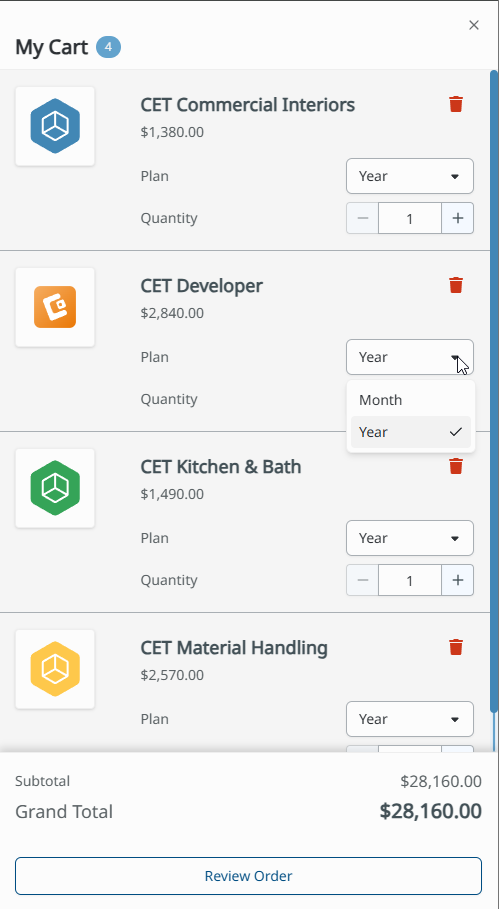Click the Review Order button
The image size is (499, 909).
(249, 876)
